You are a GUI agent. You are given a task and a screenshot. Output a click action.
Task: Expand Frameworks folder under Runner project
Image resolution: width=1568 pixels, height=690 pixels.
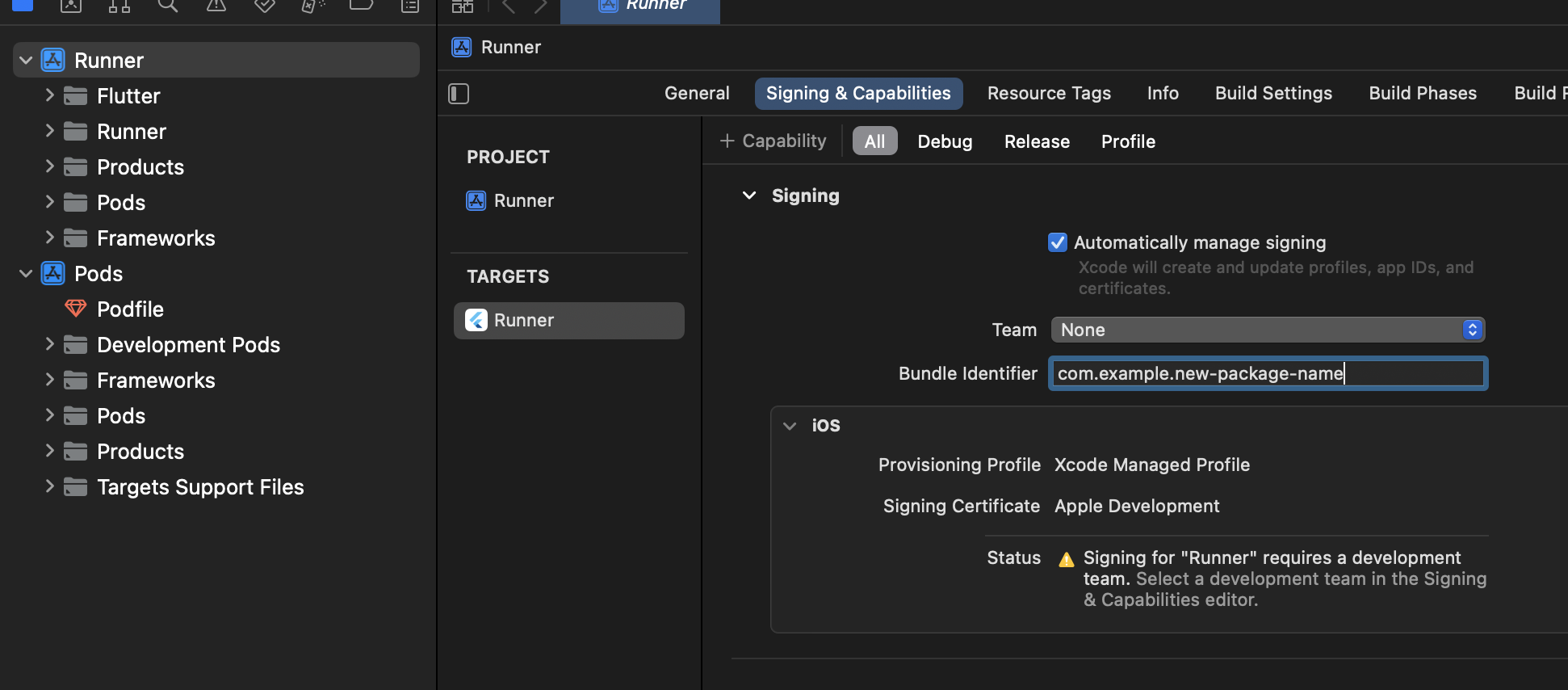(x=49, y=238)
